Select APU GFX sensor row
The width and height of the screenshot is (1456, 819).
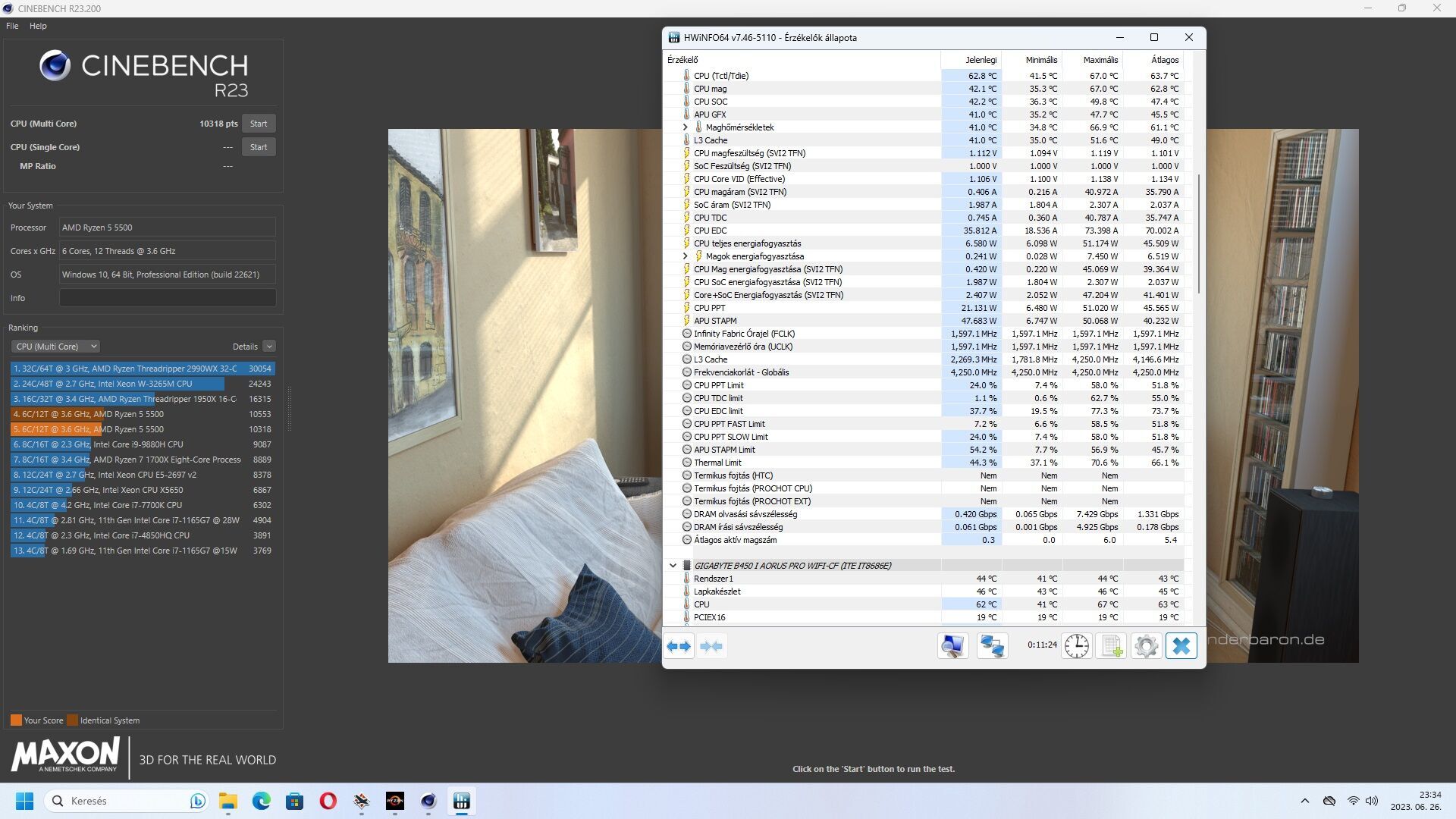tap(924, 115)
